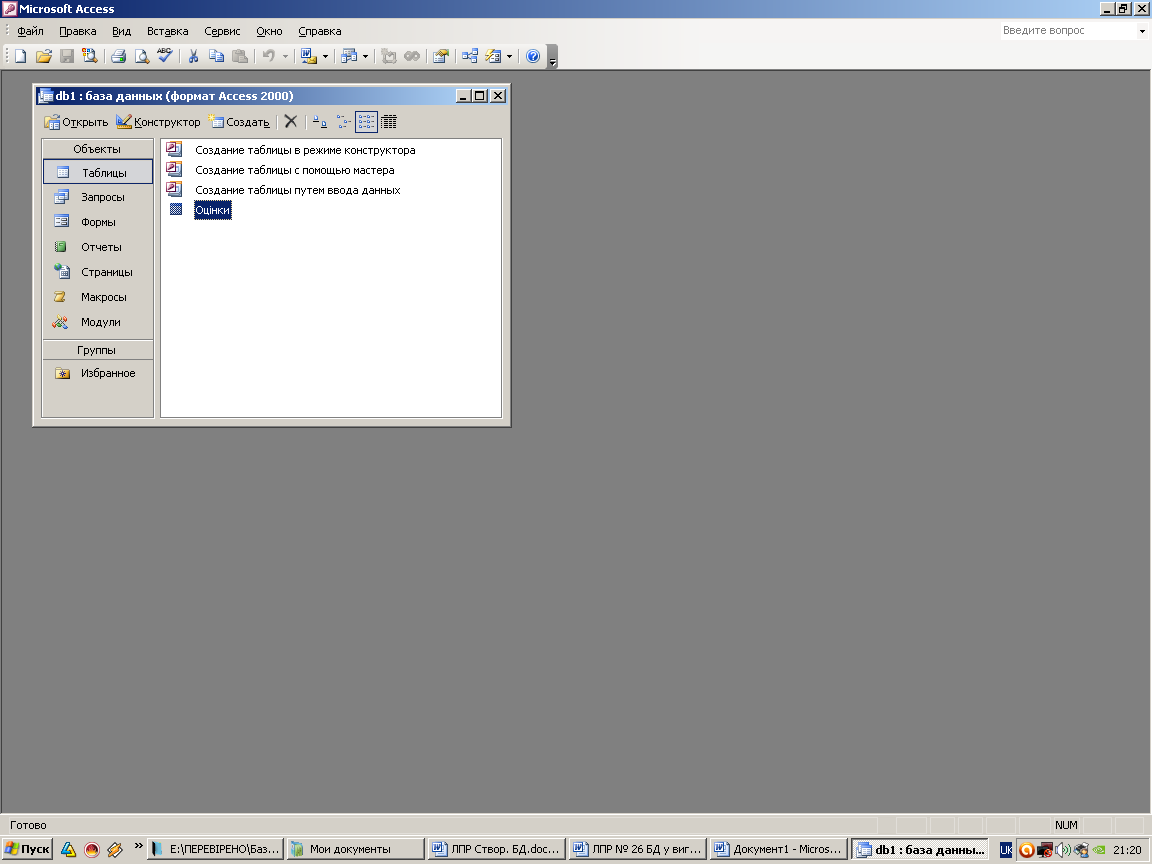Click the Office Links Word icon
The image size is (1152, 864).
coord(309,56)
